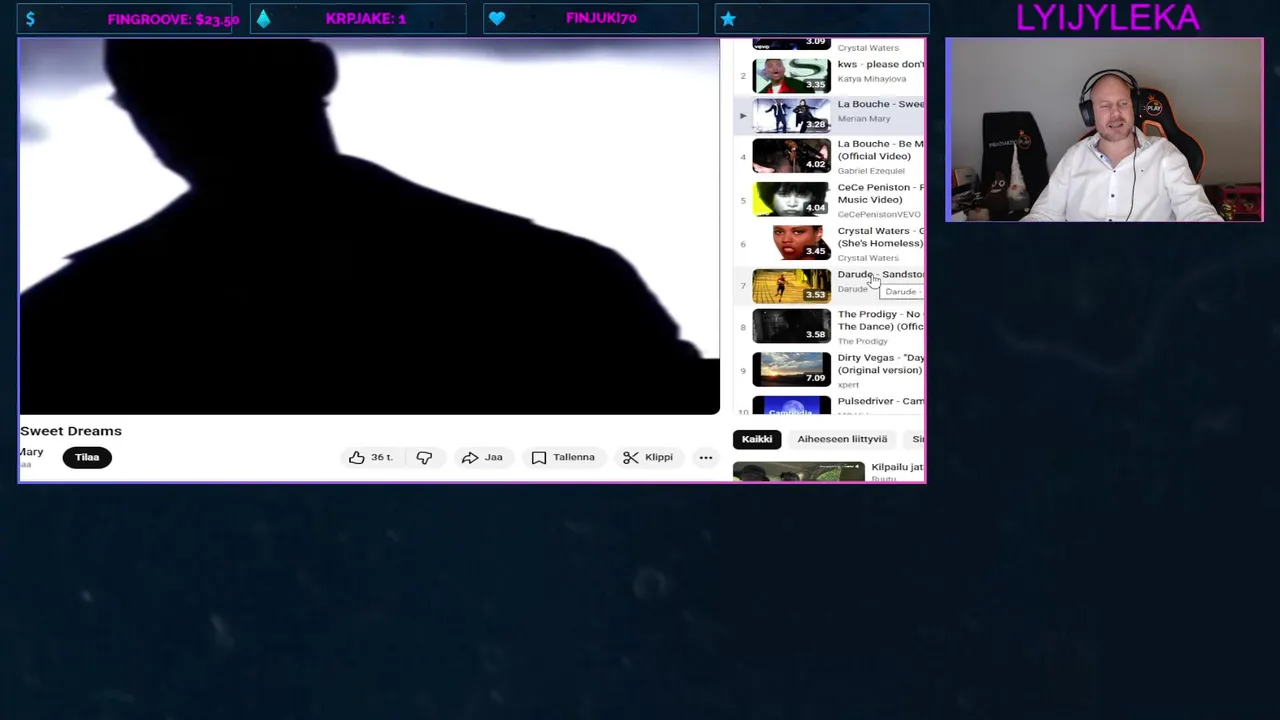
Task: Click Gabriel Ezequiel uploader name
Action: (x=871, y=170)
